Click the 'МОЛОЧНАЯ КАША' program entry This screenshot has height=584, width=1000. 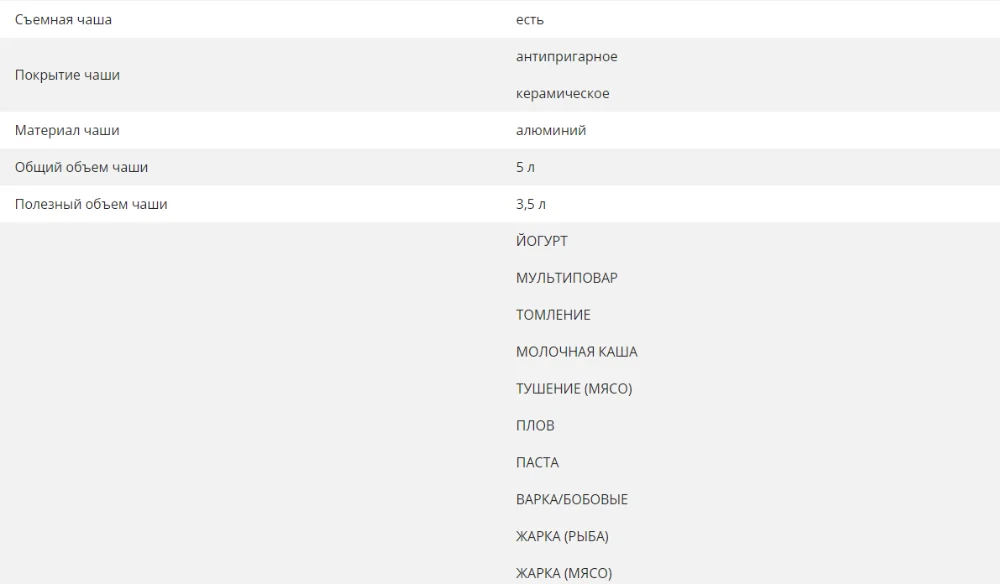tap(577, 352)
